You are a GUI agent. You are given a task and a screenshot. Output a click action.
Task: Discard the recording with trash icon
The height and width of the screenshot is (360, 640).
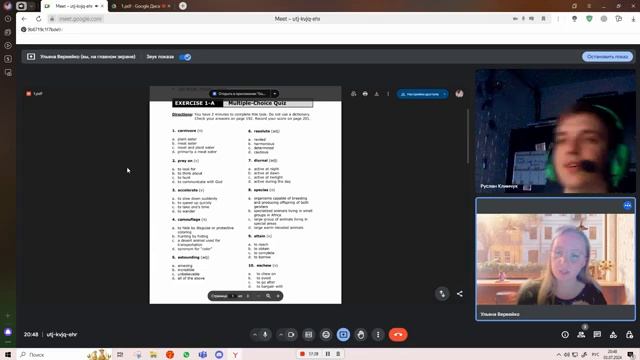pos(338,354)
